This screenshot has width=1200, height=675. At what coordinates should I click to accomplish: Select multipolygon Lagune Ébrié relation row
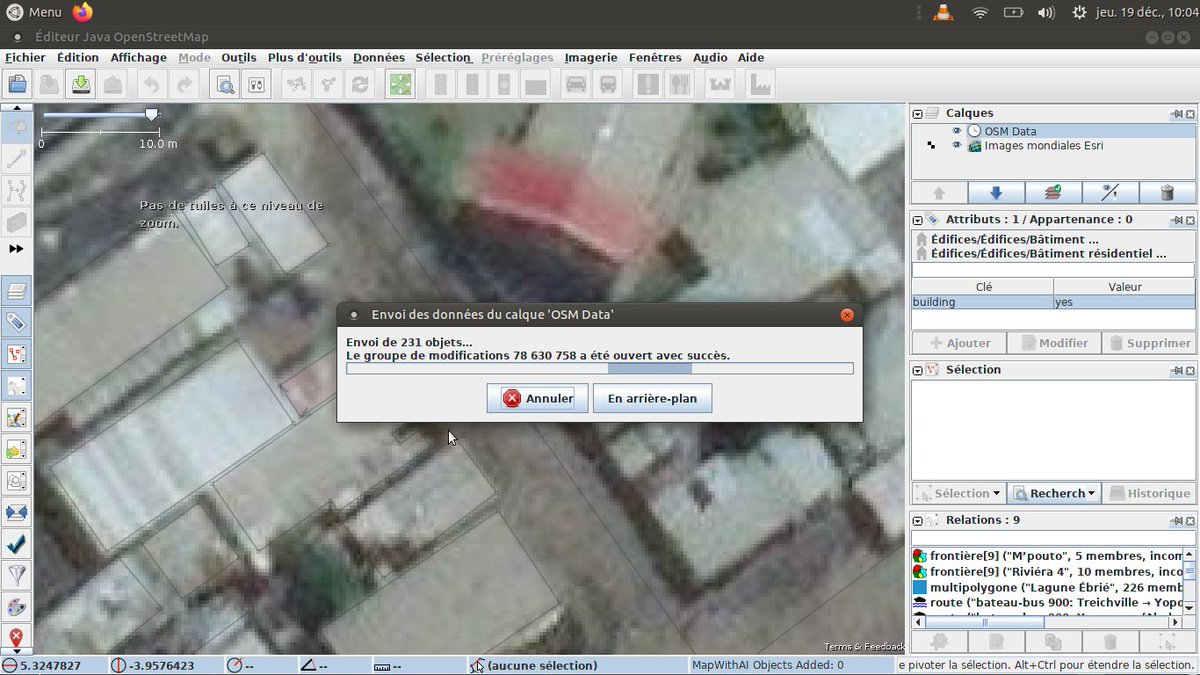point(1047,588)
